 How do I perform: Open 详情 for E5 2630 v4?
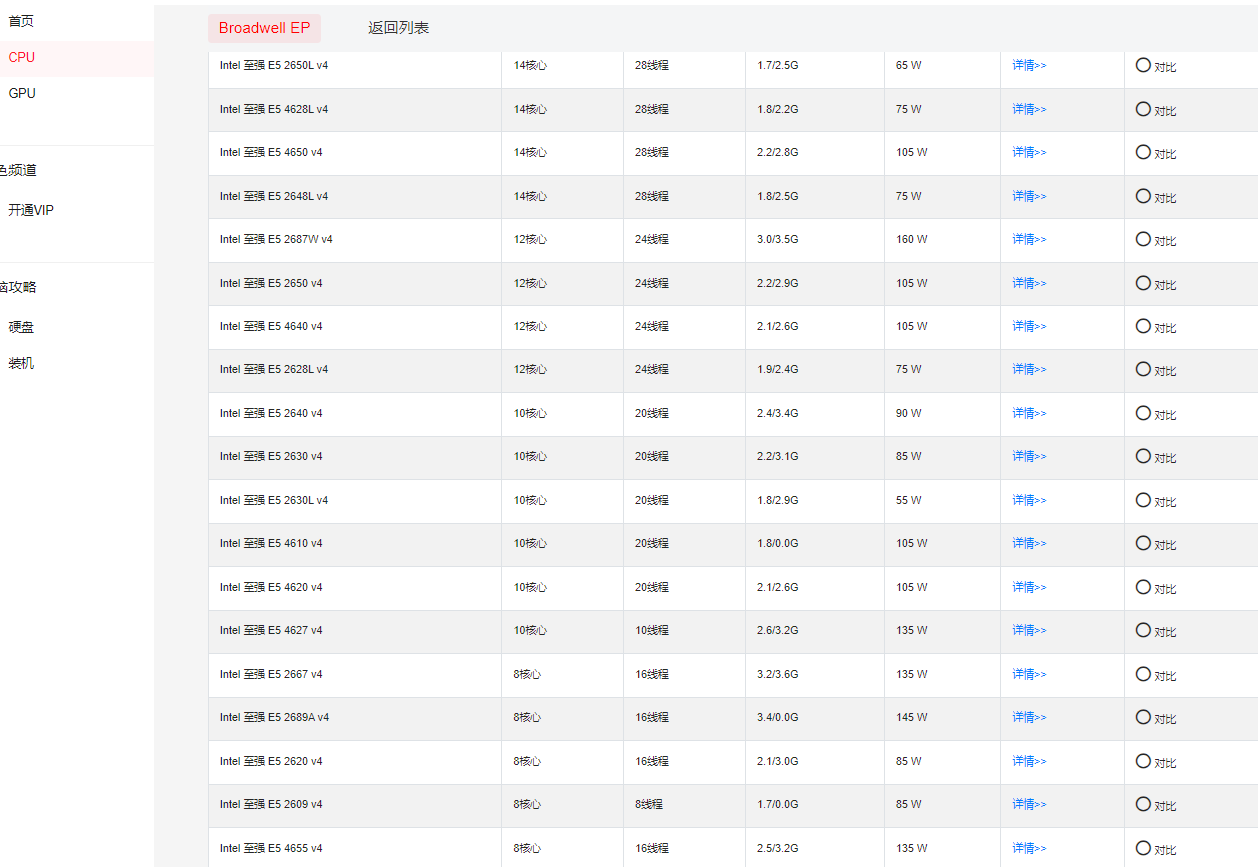1029,456
